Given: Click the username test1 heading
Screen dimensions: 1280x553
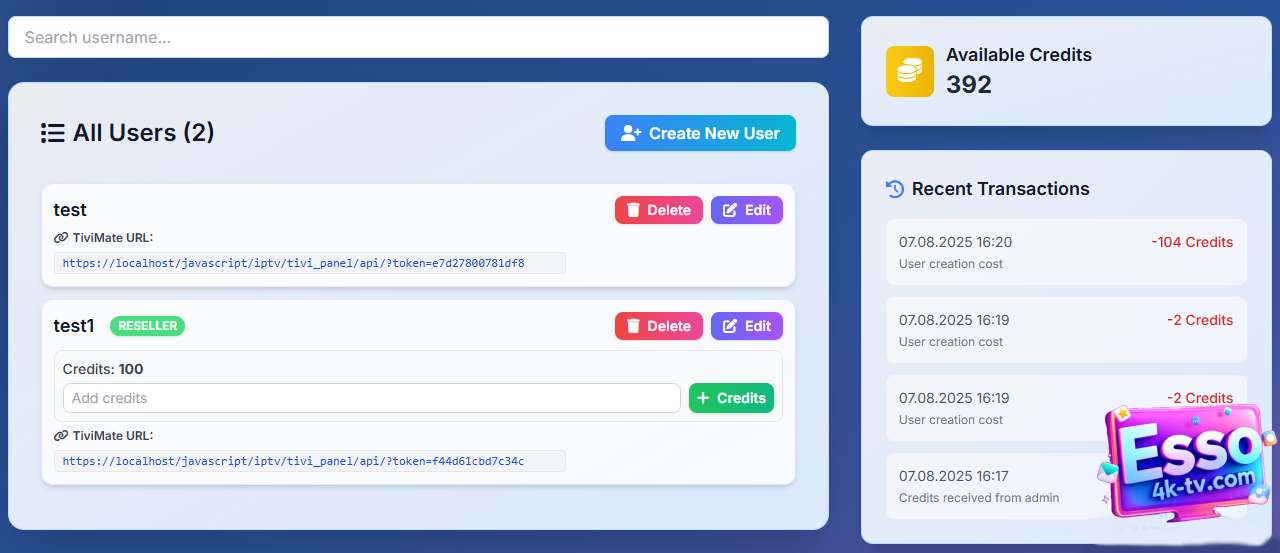Looking at the screenshot, I should 74,326.
